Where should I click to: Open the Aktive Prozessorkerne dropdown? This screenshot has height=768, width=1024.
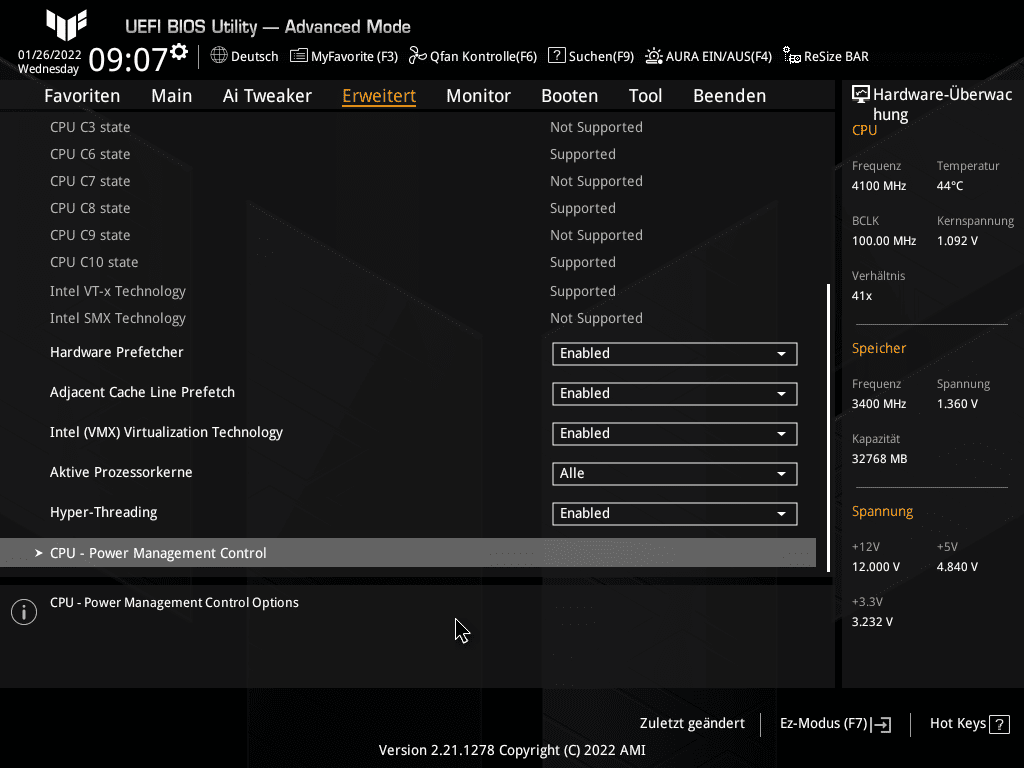pos(675,473)
